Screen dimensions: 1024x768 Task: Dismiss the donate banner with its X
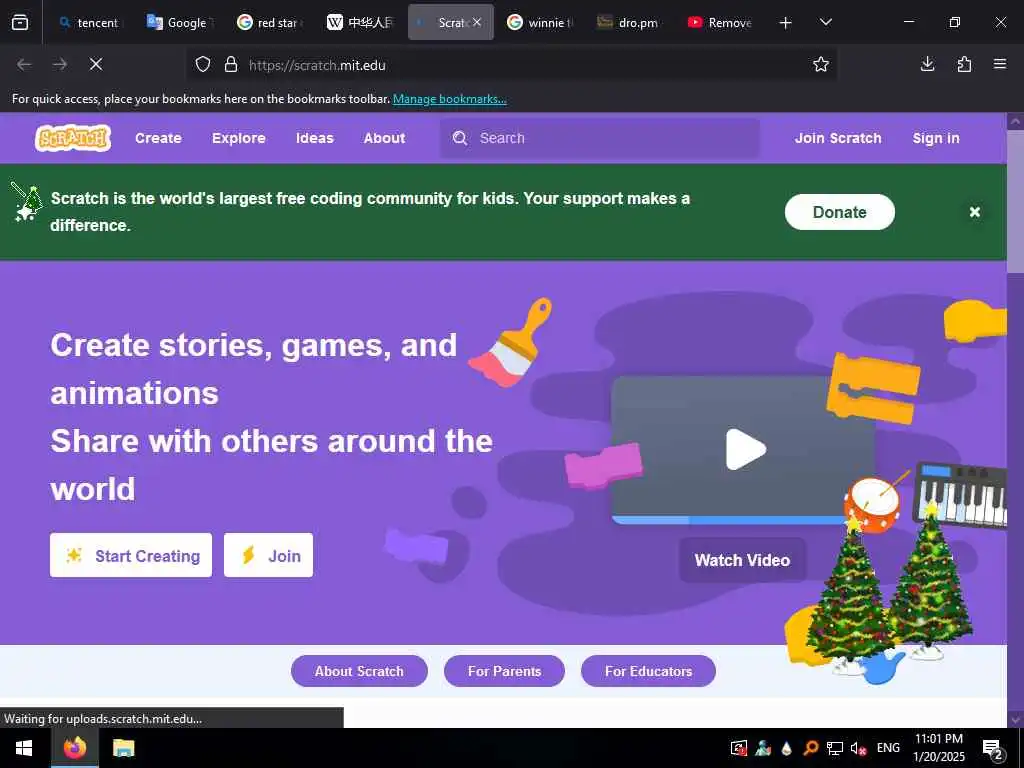coord(974,212)
